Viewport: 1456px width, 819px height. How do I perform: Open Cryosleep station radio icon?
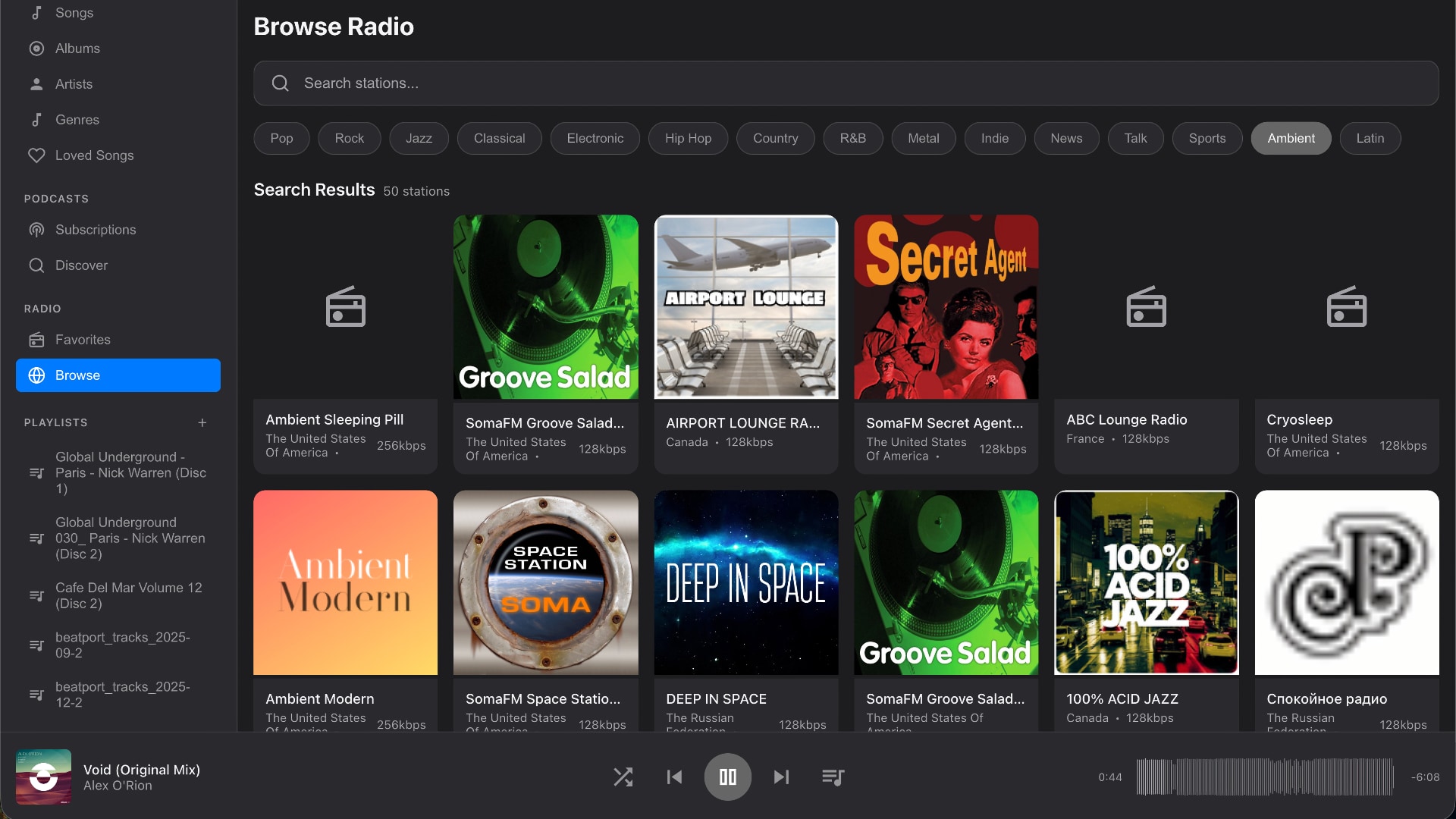(x=1347, y=307)
